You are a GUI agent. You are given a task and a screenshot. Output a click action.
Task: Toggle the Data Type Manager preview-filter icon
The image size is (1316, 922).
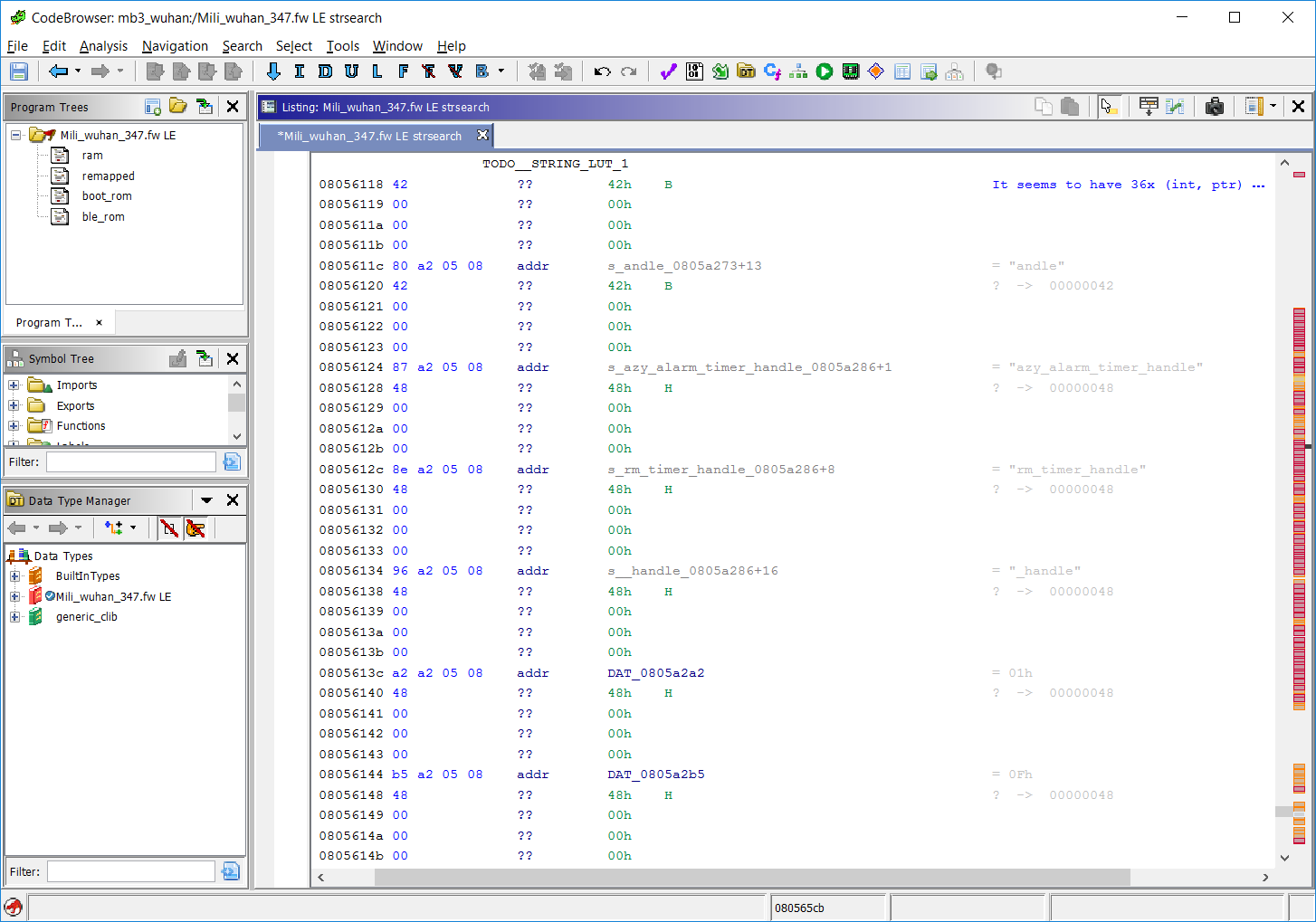click(x=168, y=528)
